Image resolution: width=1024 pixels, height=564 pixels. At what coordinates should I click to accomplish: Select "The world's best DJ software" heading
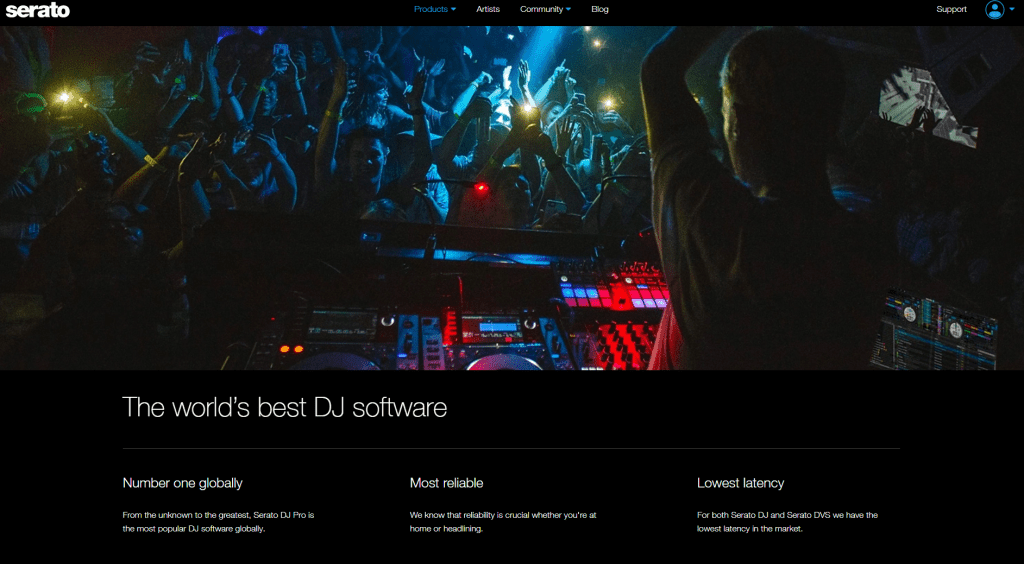coord(285,407)
